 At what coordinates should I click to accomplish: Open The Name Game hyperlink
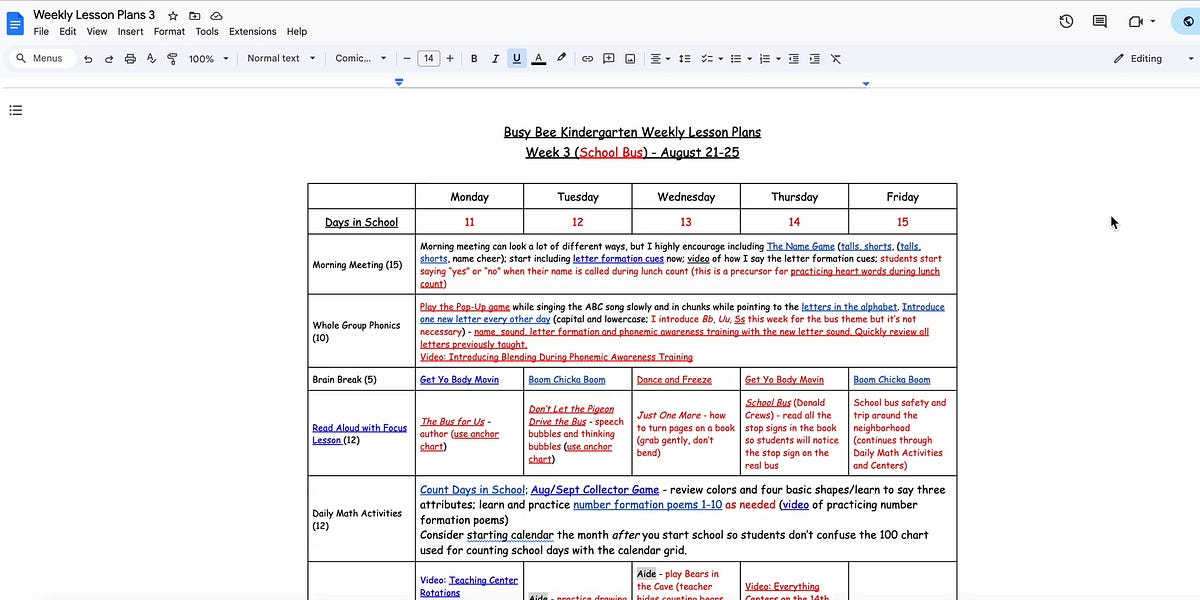pos(801,245)
